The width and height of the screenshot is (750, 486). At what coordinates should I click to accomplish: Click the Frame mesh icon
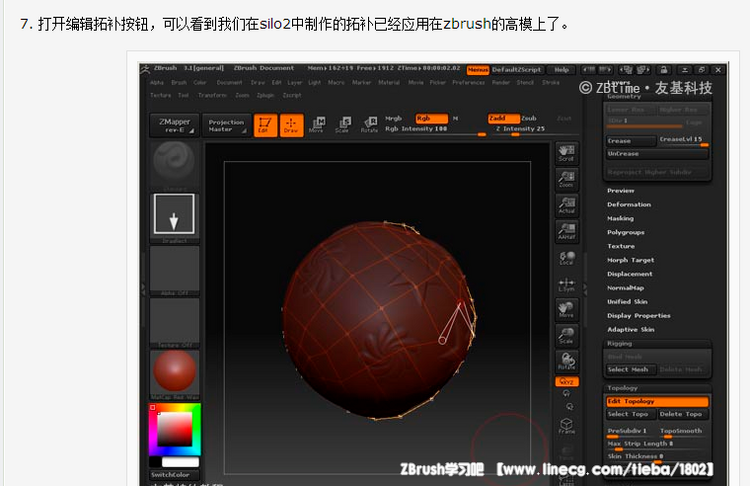click(567, 426)
